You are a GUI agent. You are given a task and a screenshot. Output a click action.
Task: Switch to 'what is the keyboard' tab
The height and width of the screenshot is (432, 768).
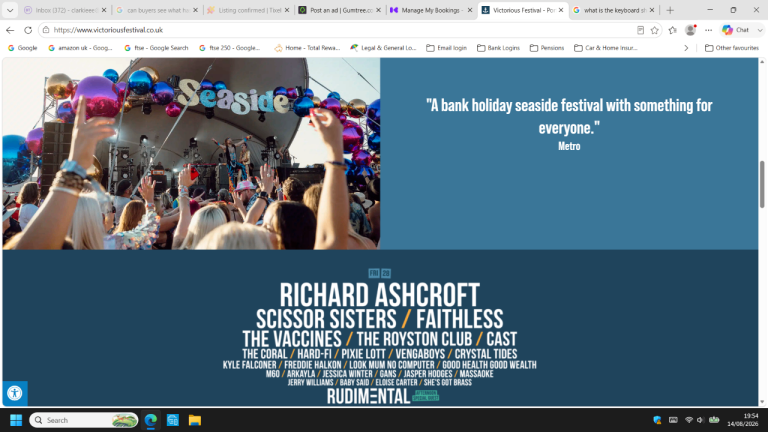tap(614, 10)
